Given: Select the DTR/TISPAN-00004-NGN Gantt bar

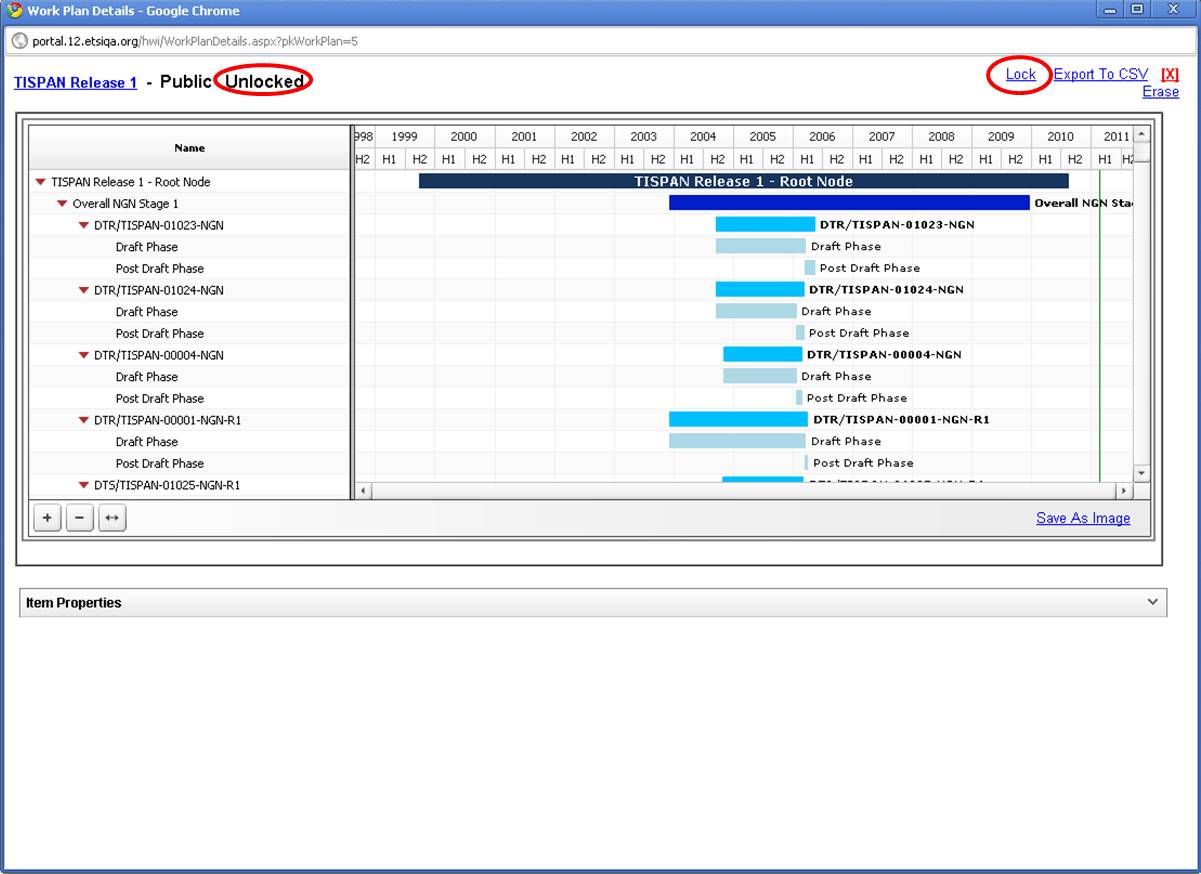Looking at the screenshot, I should tap(763, 354).
